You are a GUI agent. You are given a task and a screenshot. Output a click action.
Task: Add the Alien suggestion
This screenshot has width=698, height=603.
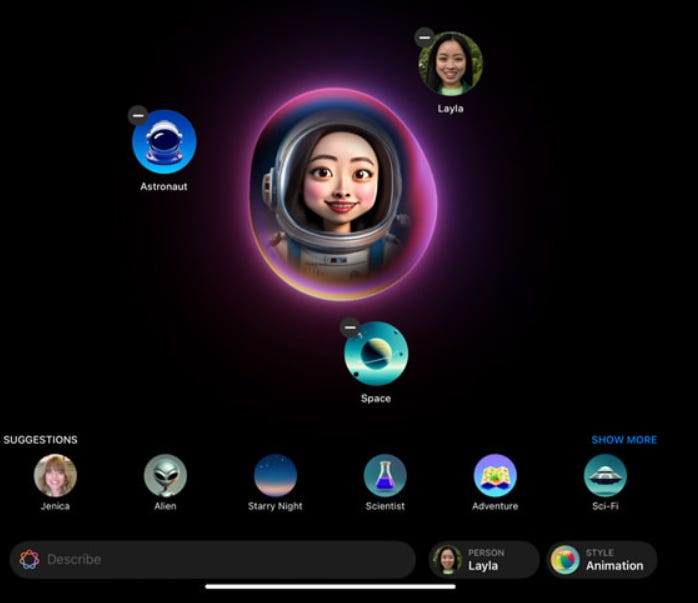pos(165,475)
